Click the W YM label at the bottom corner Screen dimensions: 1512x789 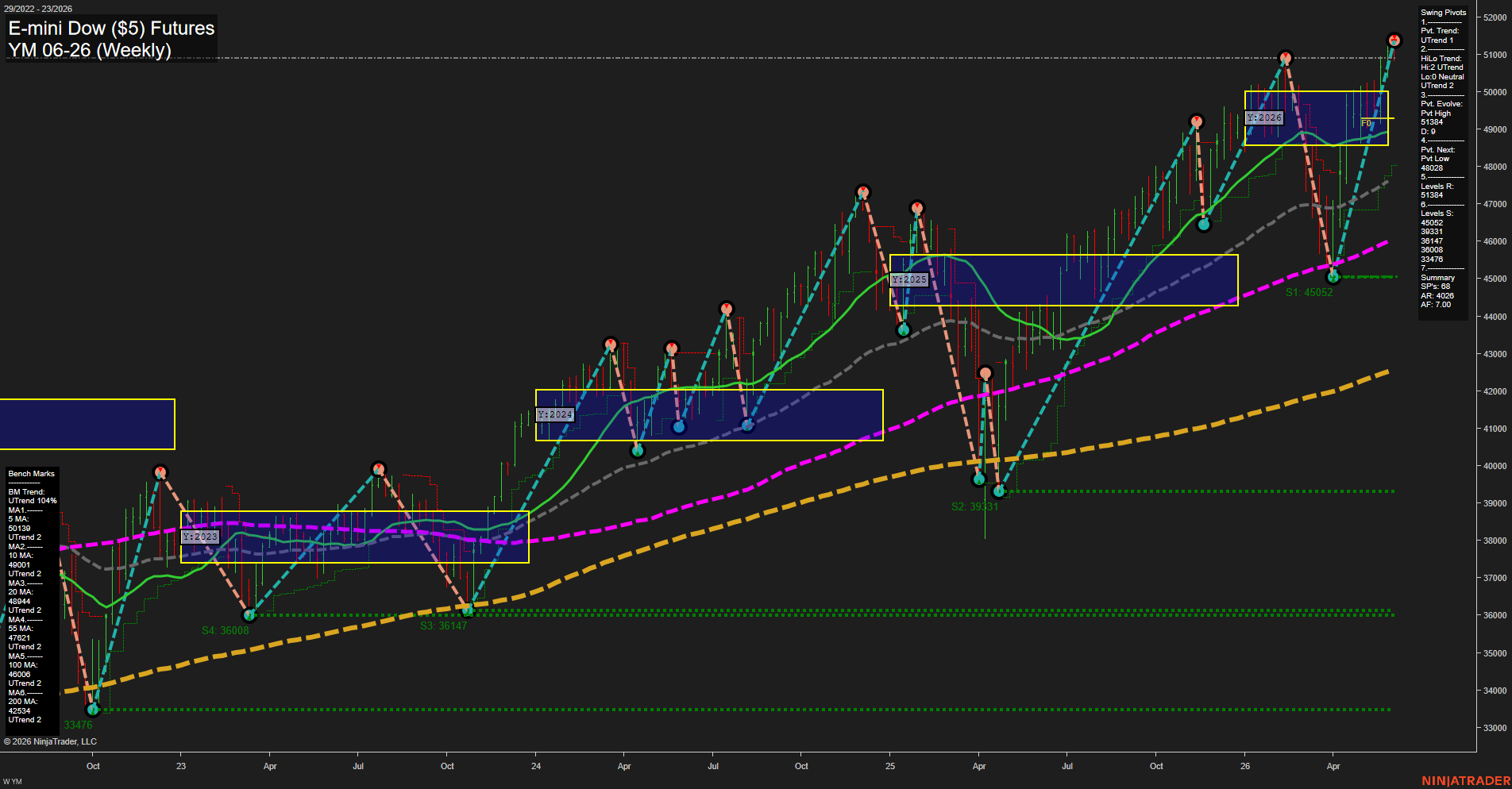pyautogui.click(x=13, y=782)
